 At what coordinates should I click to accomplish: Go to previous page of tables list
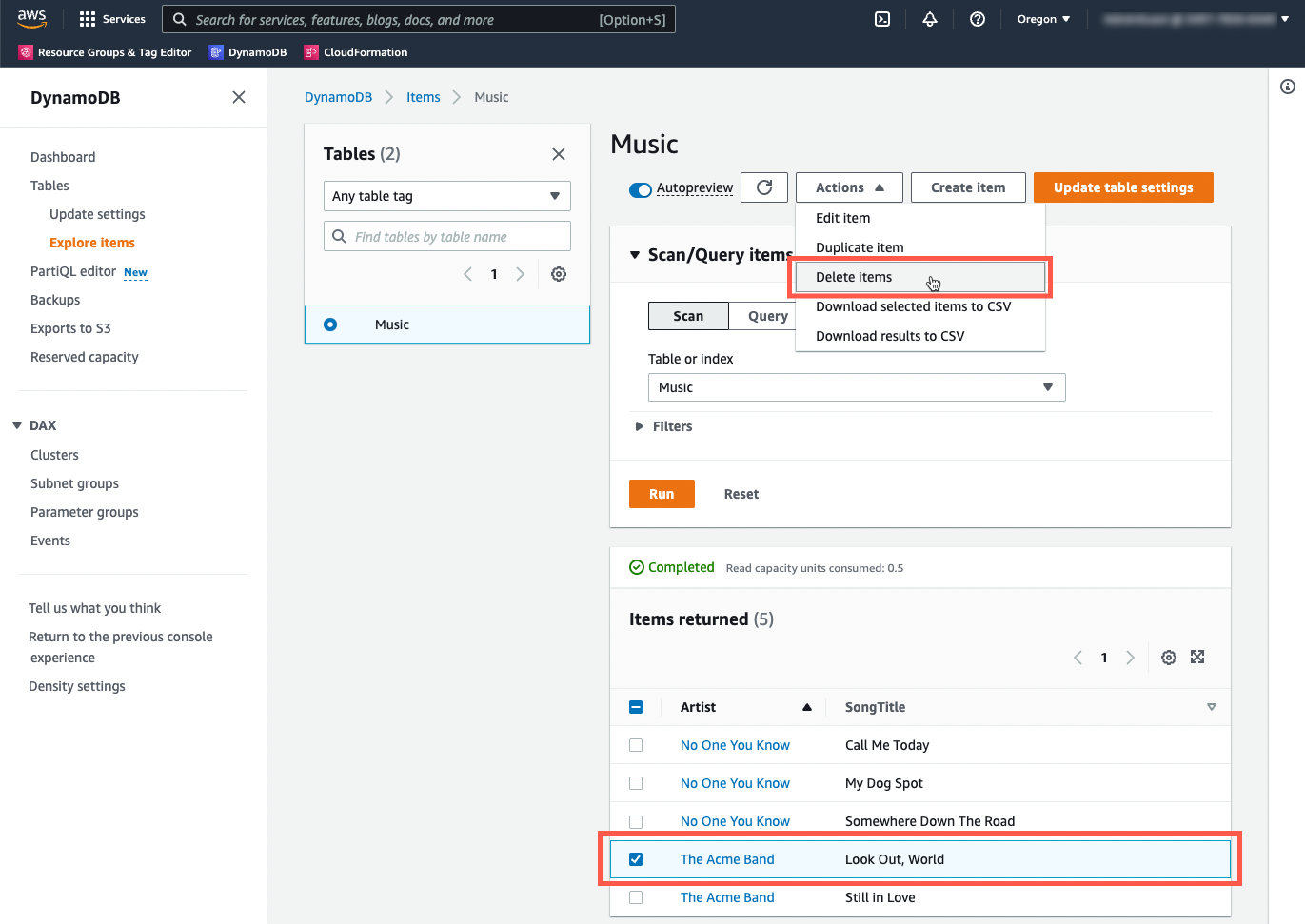[x=467, y=274]
